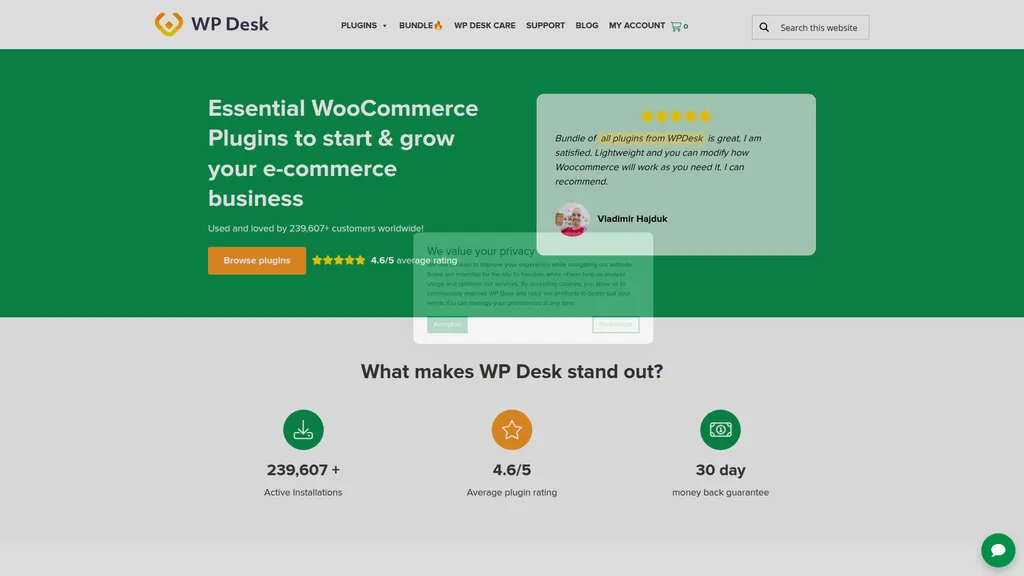Open cookie Preferences in privacy dialog
This screenshot has height=576, width=1024.
616,325
